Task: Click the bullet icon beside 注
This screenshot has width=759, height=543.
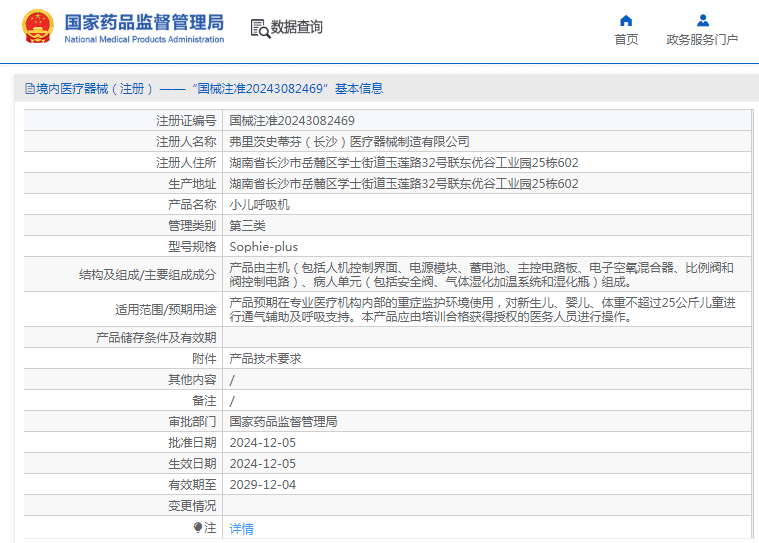Action: 198,527
